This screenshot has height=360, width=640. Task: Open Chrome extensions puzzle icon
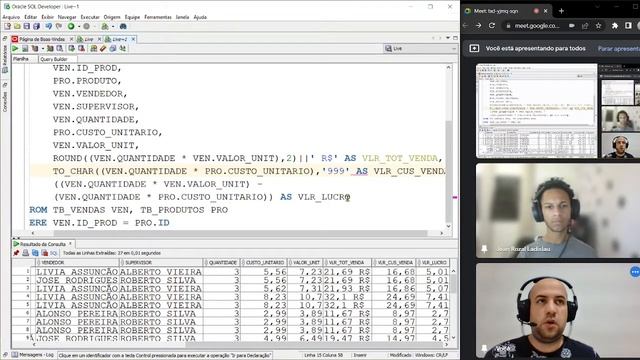point(615,26)
